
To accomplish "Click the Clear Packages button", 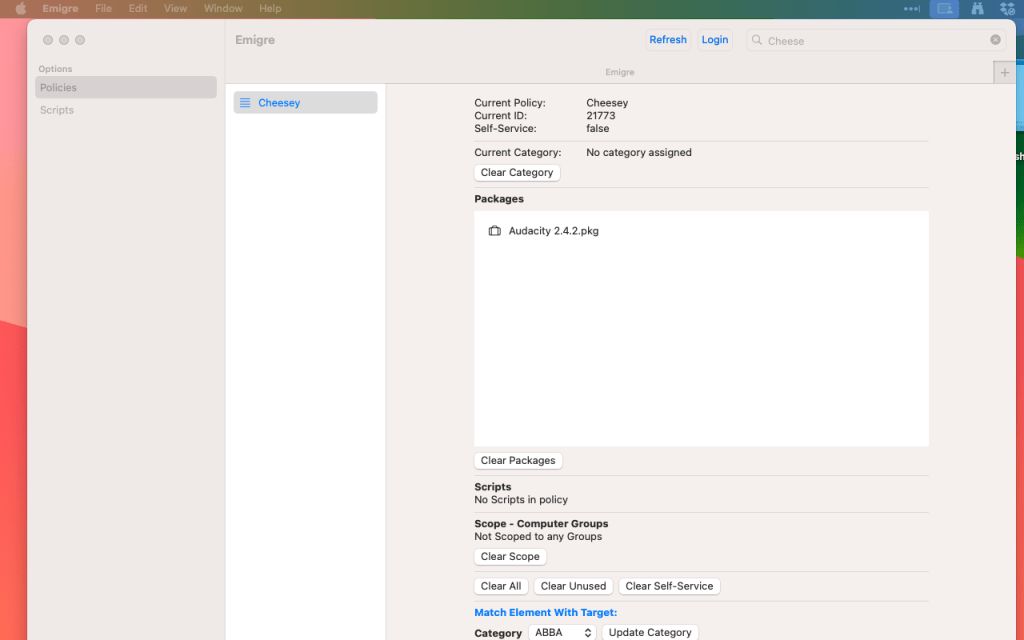I will point(518,461).
